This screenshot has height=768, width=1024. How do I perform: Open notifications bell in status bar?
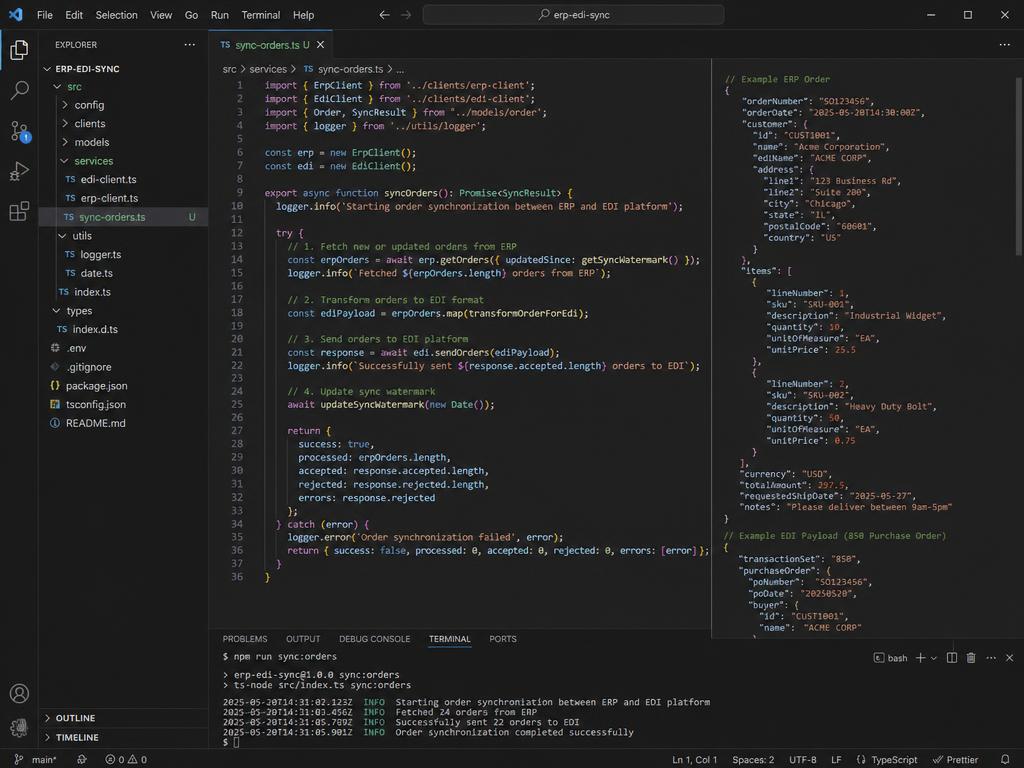coord(1005,760)
